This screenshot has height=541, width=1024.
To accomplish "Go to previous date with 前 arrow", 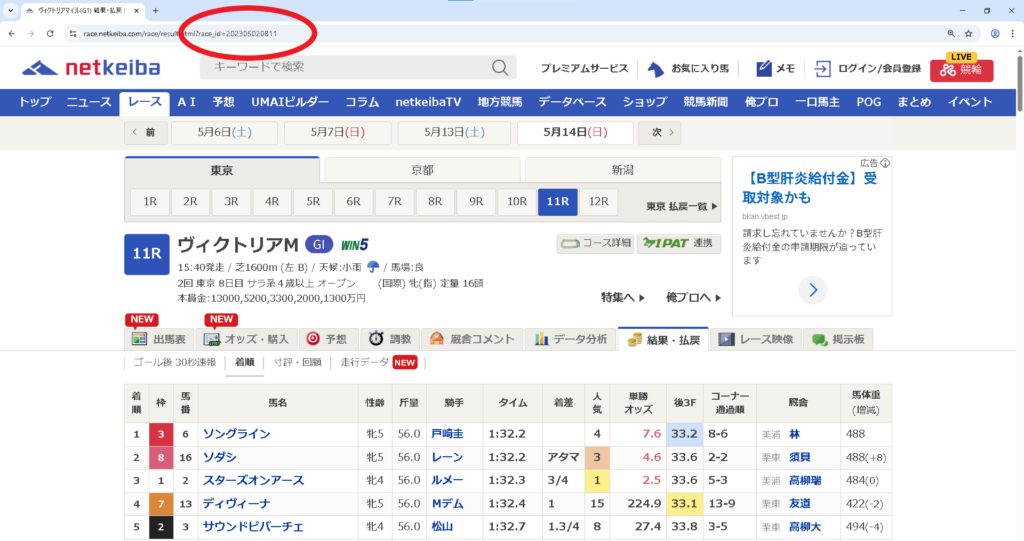I will [x=146, y=133].
